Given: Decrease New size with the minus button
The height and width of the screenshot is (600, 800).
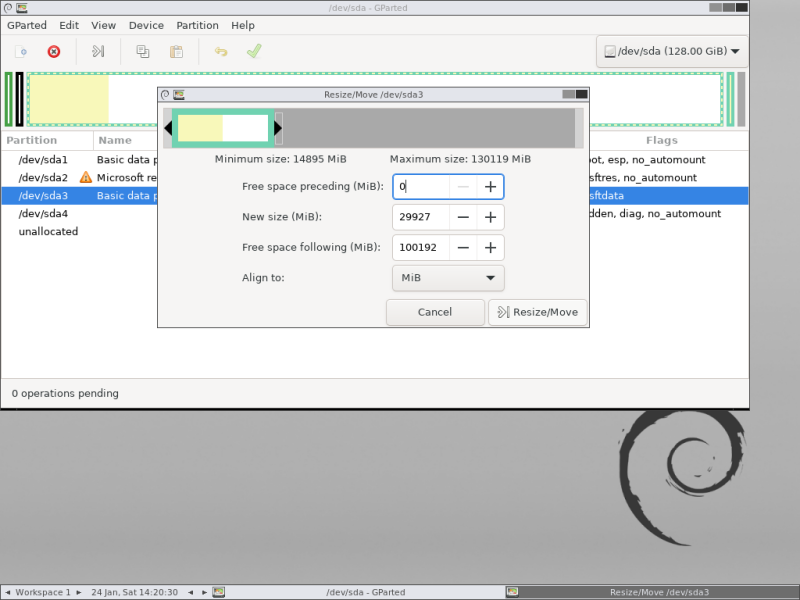Looking at the screenshot, I should [463, 217].
